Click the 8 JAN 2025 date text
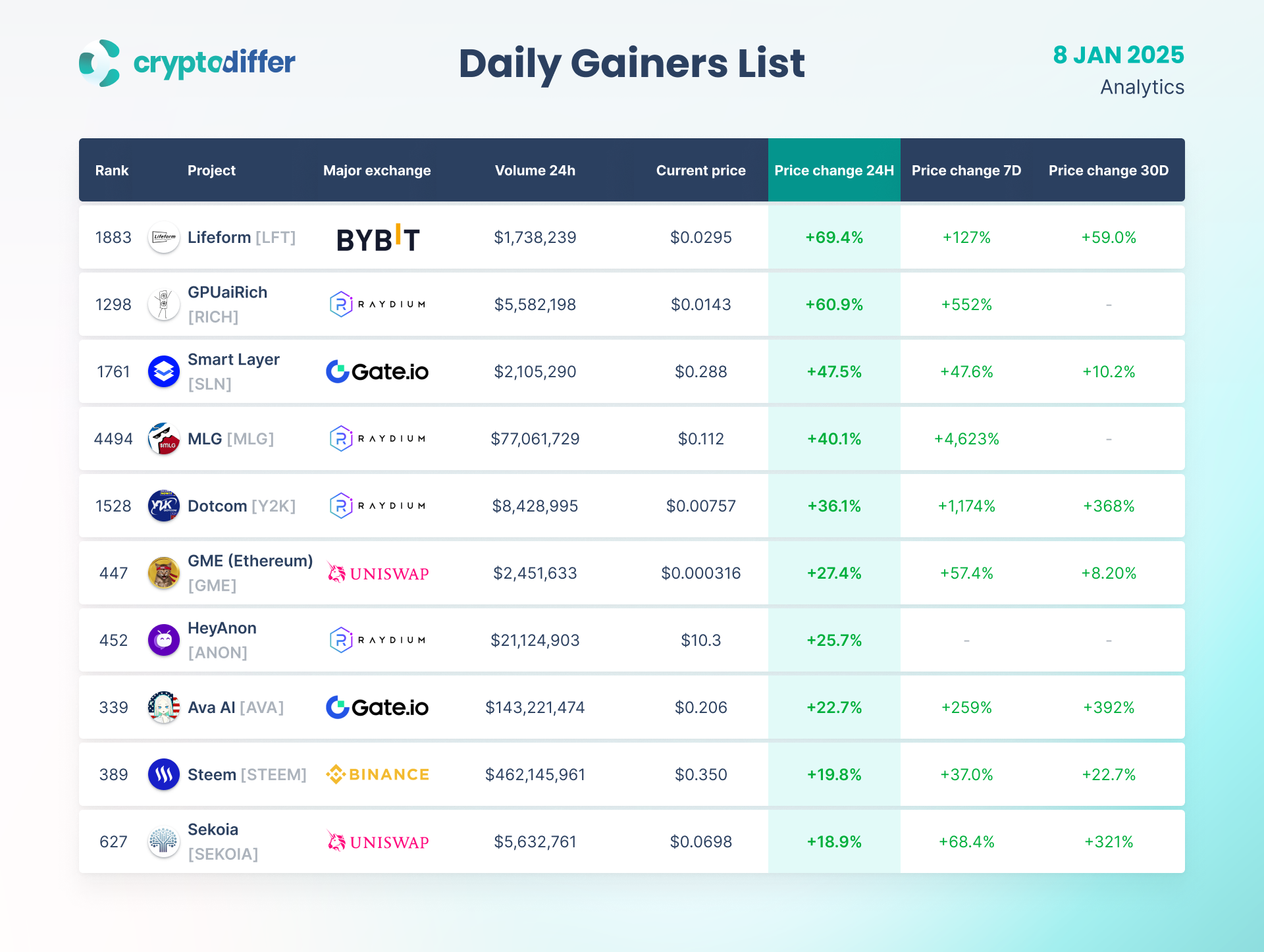Screen dimensions: 1264x952 tap(1118, 55)
